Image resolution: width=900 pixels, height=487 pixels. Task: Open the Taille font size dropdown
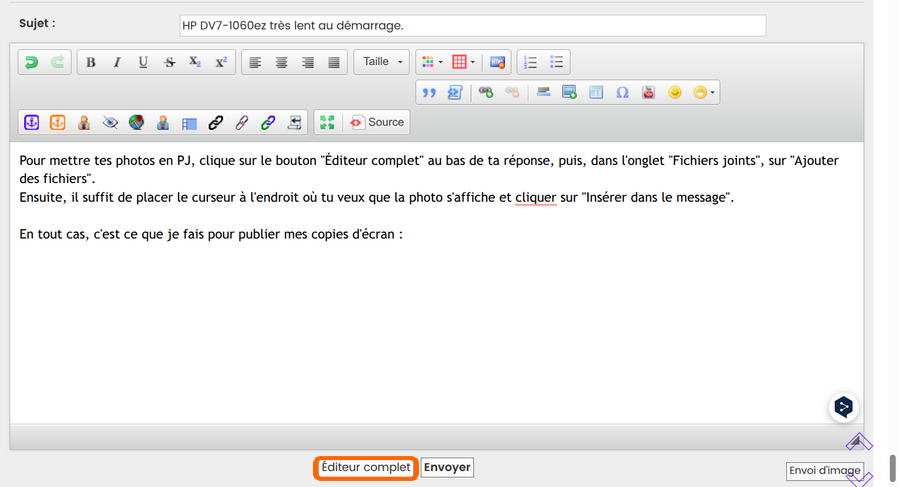point(382,62)
